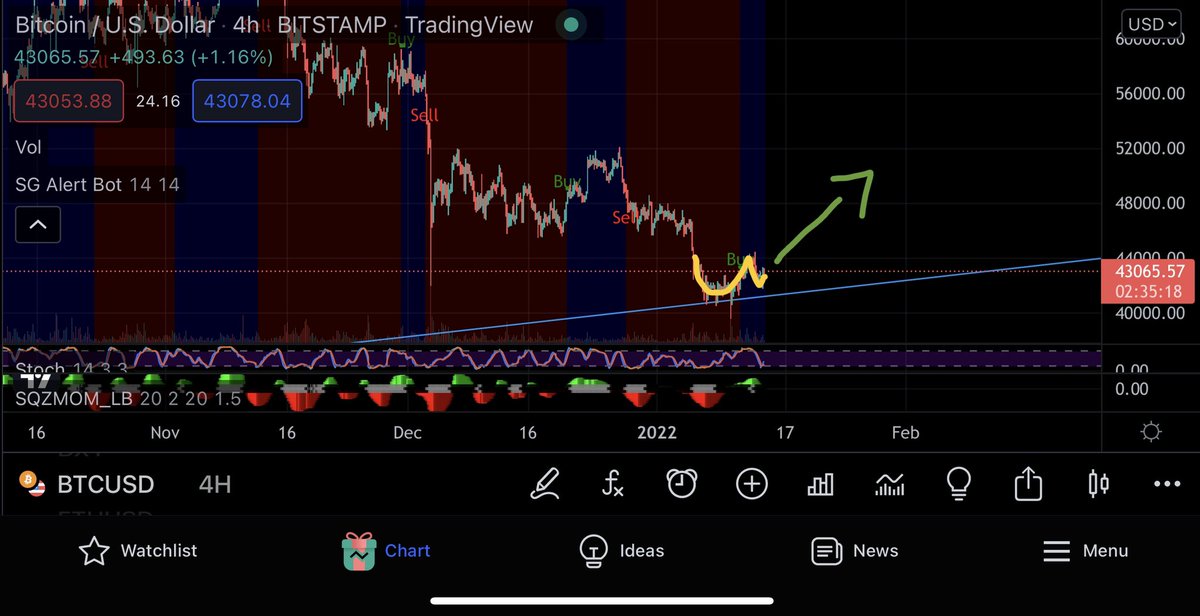Open the financials chart icon

click(890, 485)
